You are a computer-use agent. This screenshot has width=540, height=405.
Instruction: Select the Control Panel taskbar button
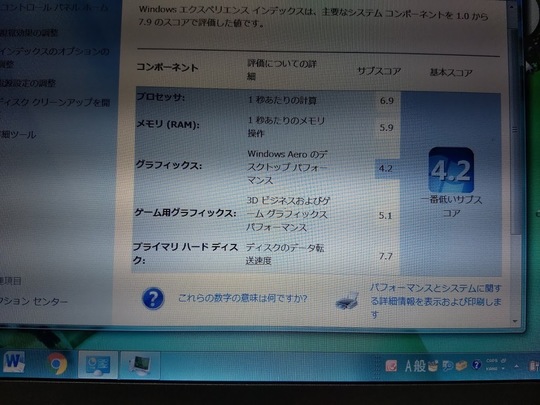(98, 365)
